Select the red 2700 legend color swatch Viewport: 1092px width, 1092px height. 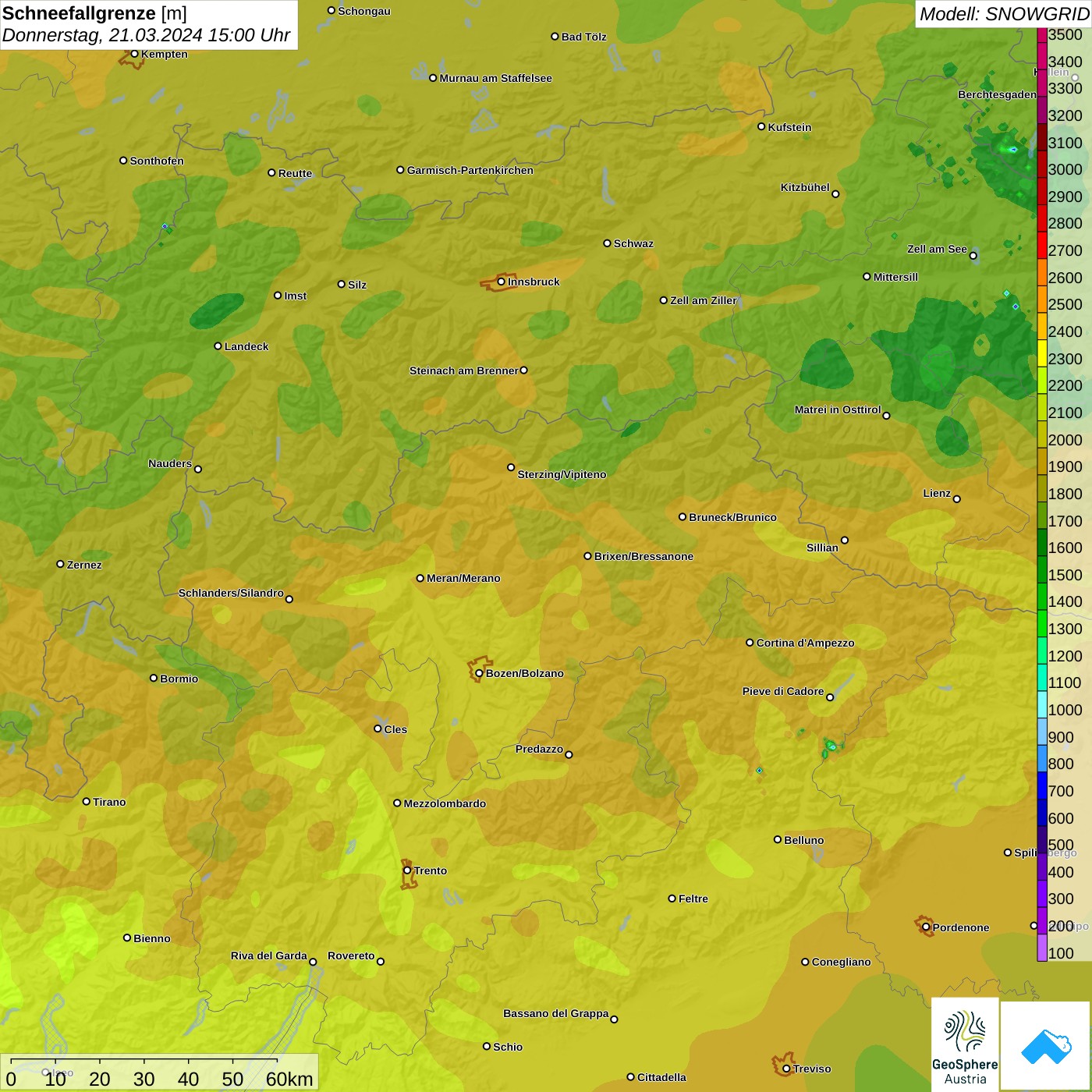pyautogui.click(x=1042, y=245)
